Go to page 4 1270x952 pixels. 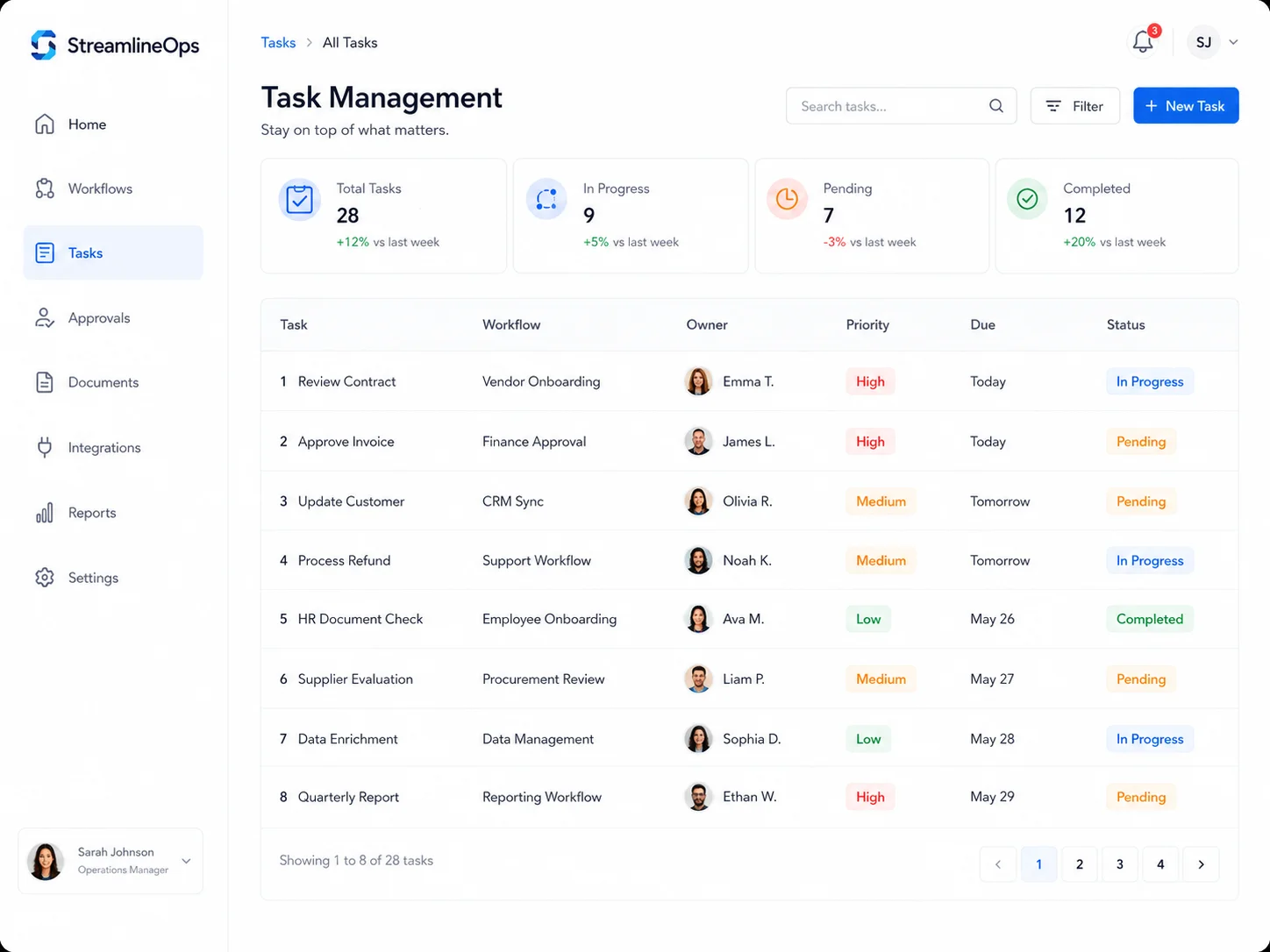click(1160, 864)
